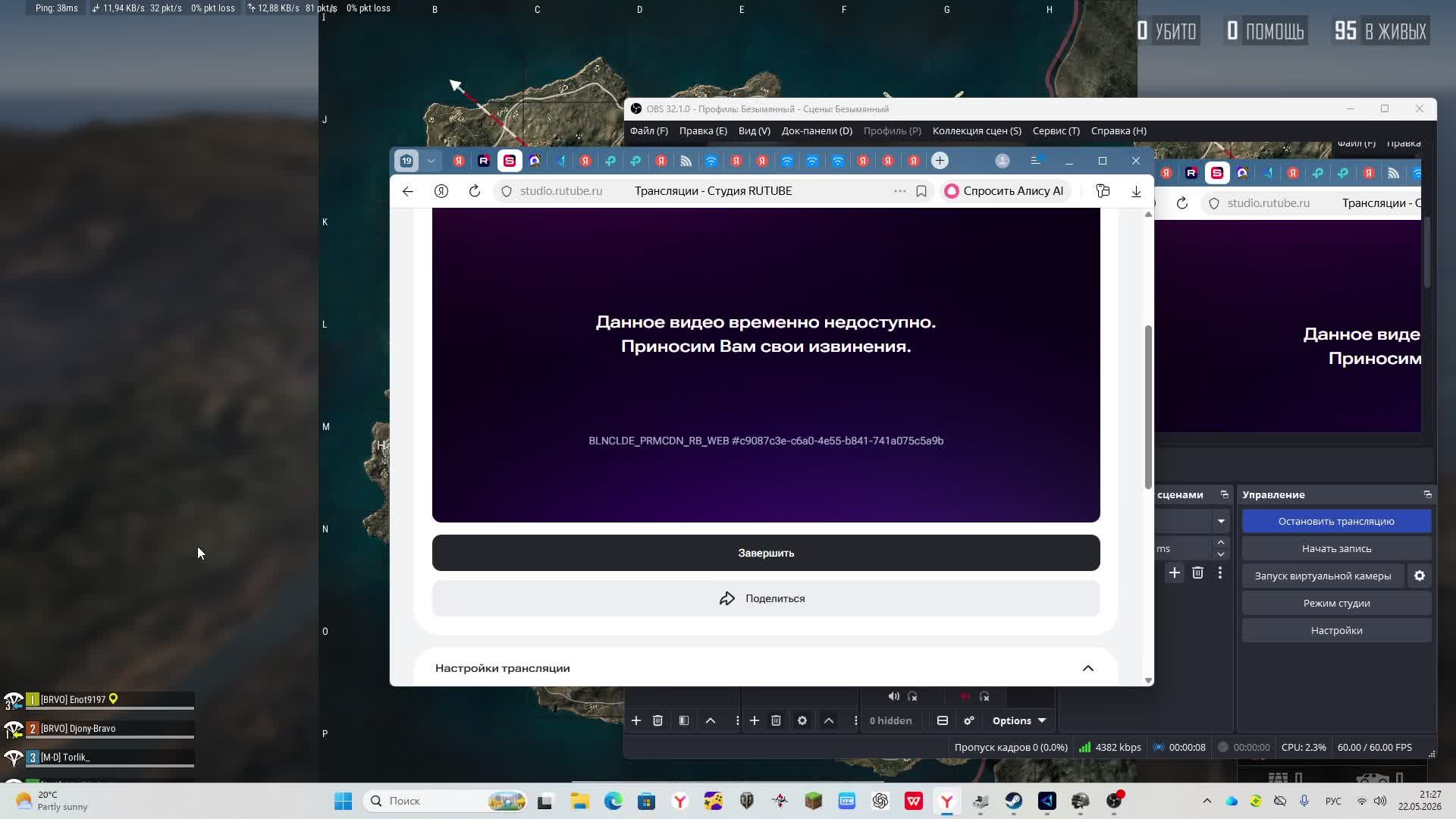Undock the Управление panel
1456x819 pixels.
click(x=1427, y=494)
